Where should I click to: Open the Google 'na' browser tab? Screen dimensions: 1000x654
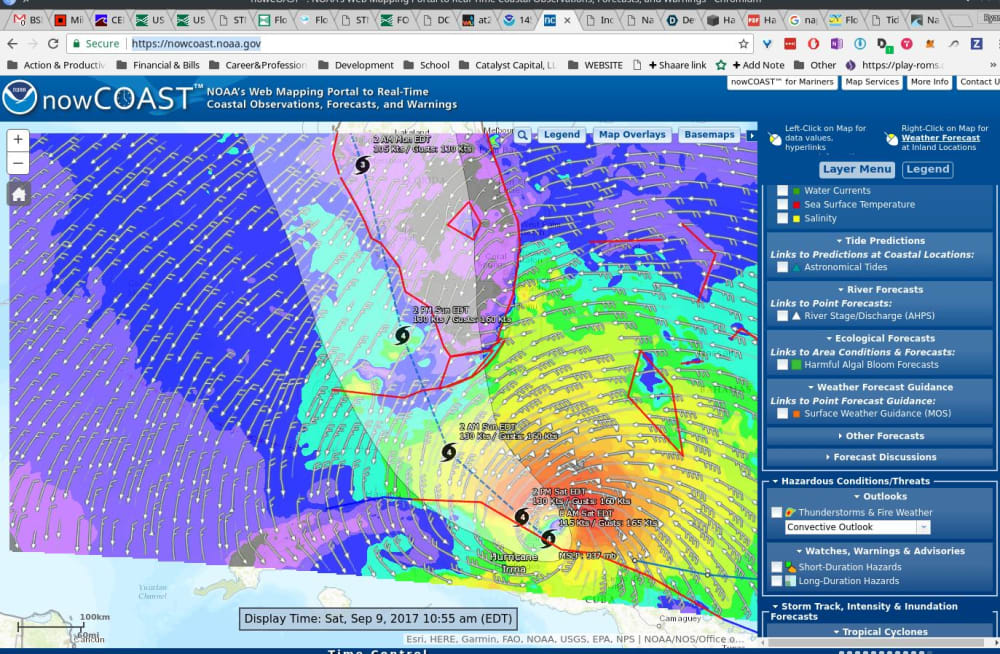tap(804, 20)
